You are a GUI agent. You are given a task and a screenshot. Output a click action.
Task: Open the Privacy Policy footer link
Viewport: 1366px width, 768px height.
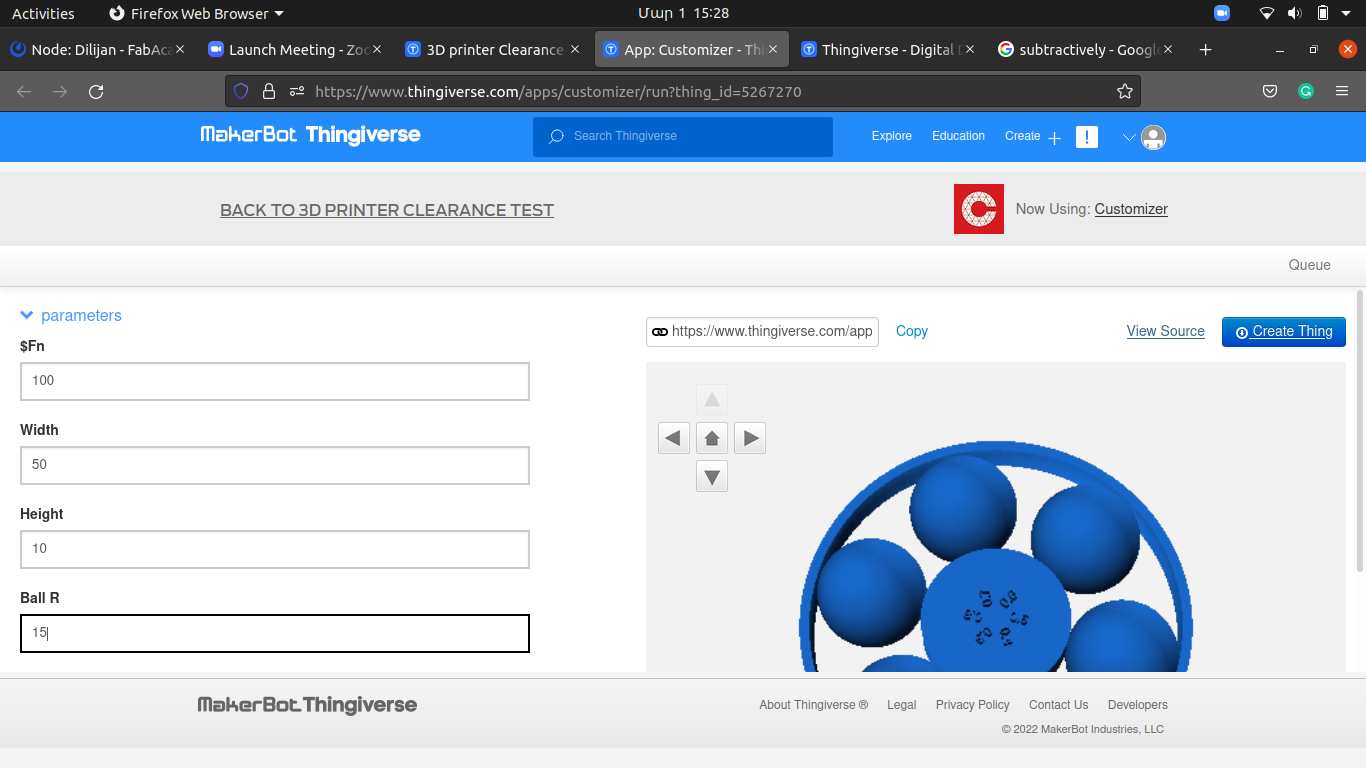[973, 705]
